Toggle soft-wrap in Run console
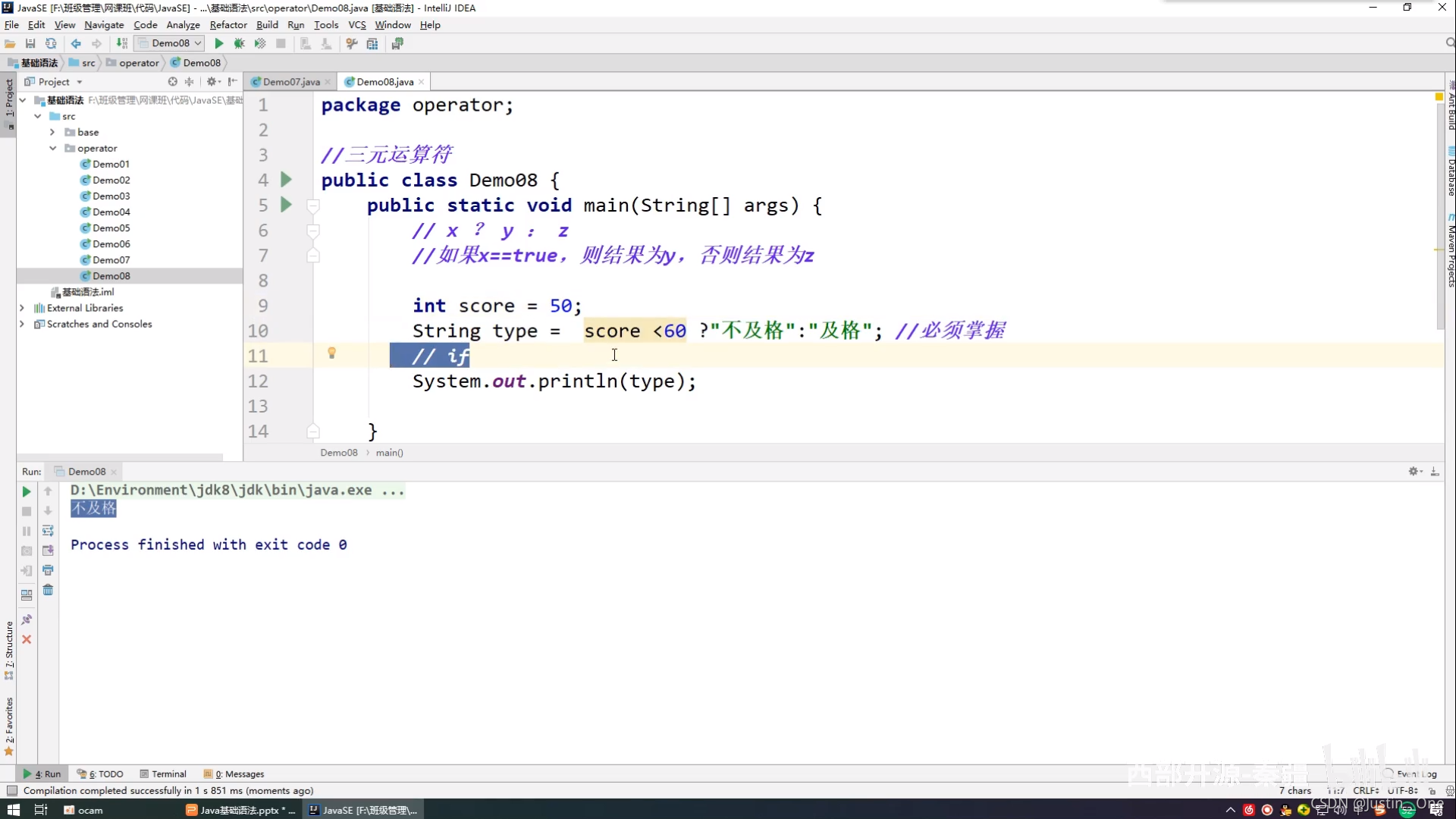1456x819 pixels. [48, 531]
